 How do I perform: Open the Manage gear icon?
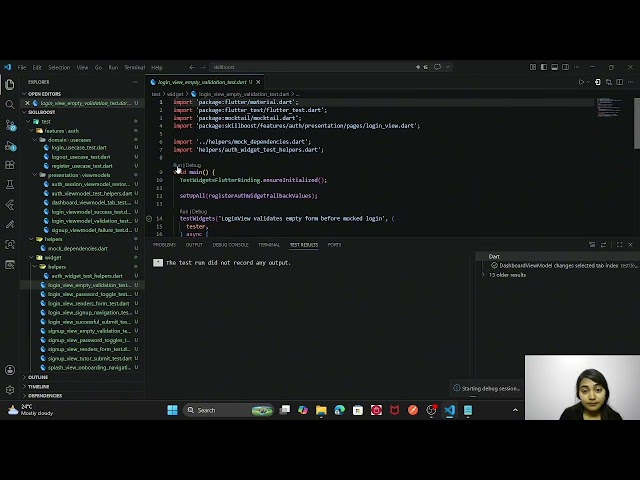pyautogui.click(x=10, y=390)
